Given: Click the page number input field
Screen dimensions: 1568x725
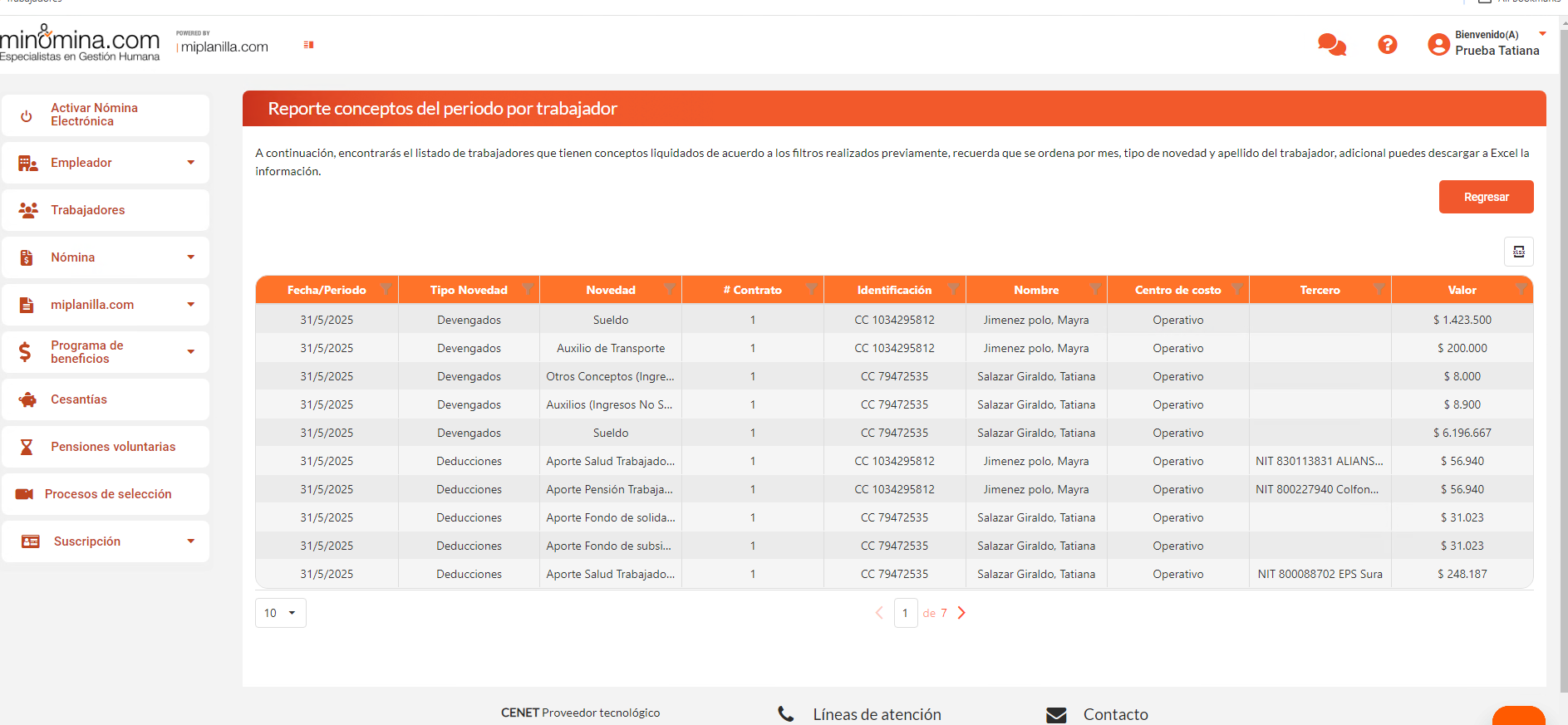Looking at the screenshot, I should (905, 613).
